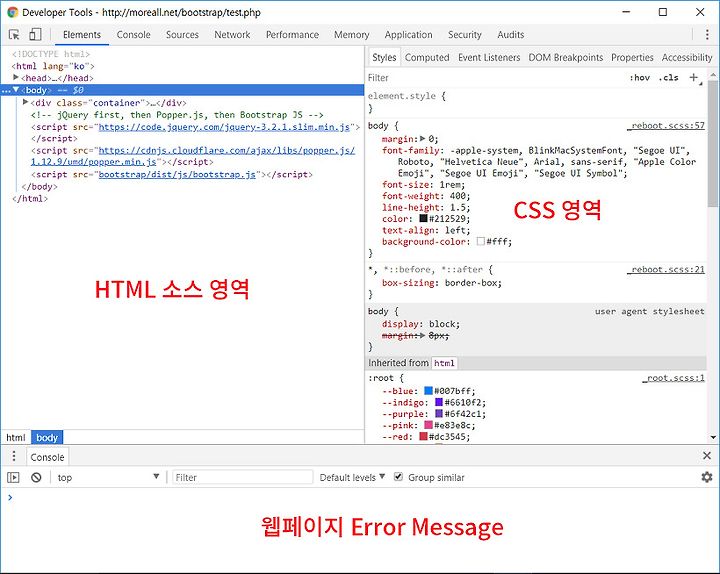Open the Network tab

point(232,34)
